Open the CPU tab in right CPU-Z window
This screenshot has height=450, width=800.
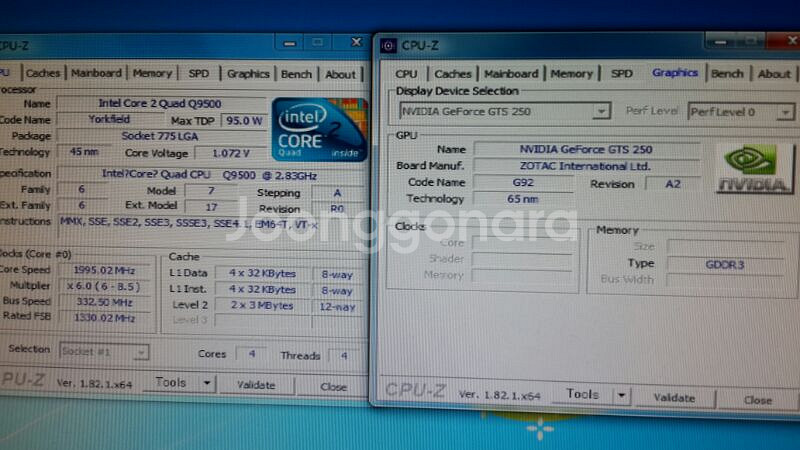click(x=406, y=74)
